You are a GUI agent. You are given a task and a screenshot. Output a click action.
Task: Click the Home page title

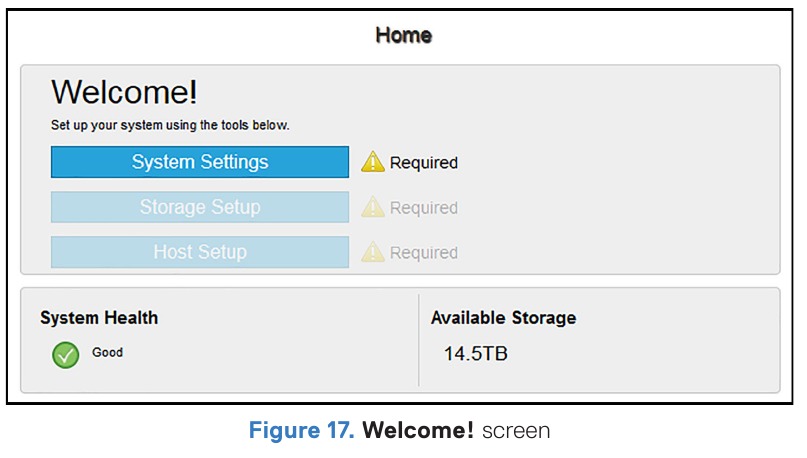click(x=403, y=36)
